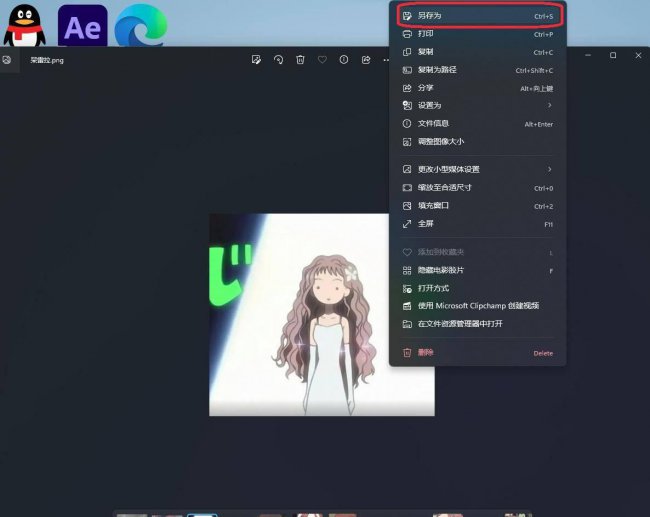
Task: Click the trash icon in top toolbar
Action: coord(301,60)
